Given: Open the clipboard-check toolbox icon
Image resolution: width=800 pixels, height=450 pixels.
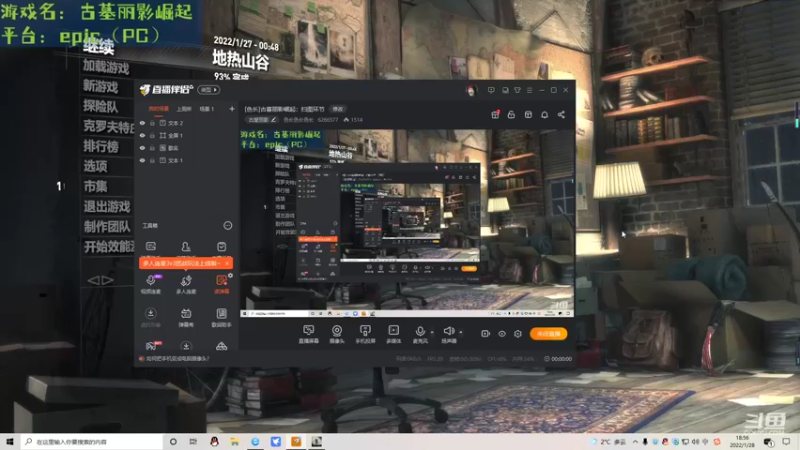Looking at the screenshot, I should pyautogui.click(x=221, y=247).
